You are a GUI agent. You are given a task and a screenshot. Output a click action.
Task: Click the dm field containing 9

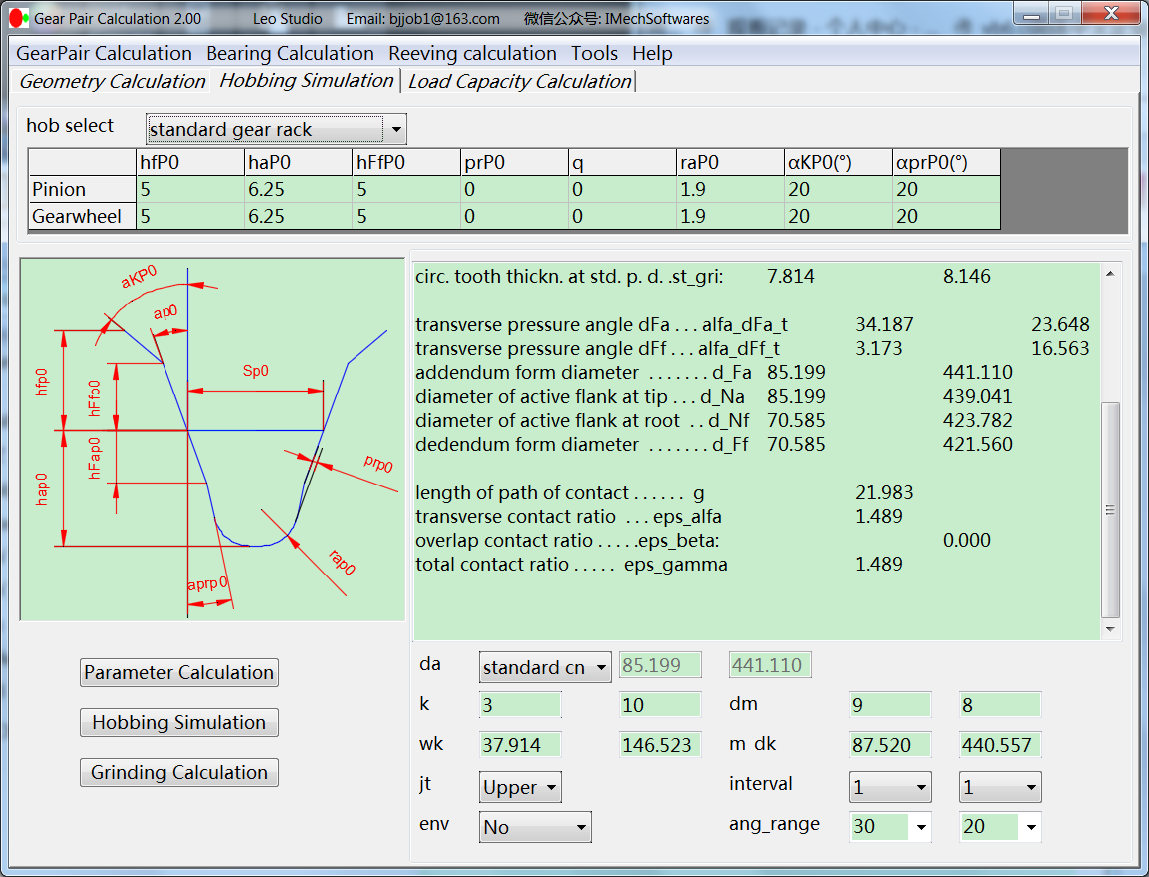point(890,705)
